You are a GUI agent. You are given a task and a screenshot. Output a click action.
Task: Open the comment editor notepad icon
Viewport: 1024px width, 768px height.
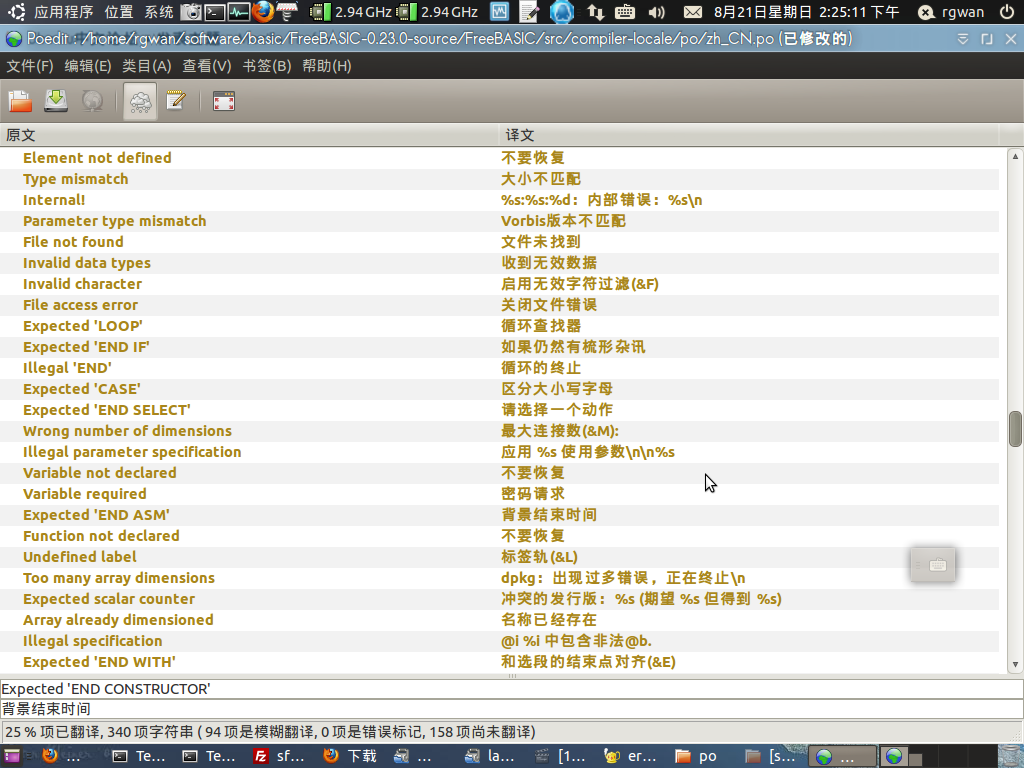[x=176, y=101]
